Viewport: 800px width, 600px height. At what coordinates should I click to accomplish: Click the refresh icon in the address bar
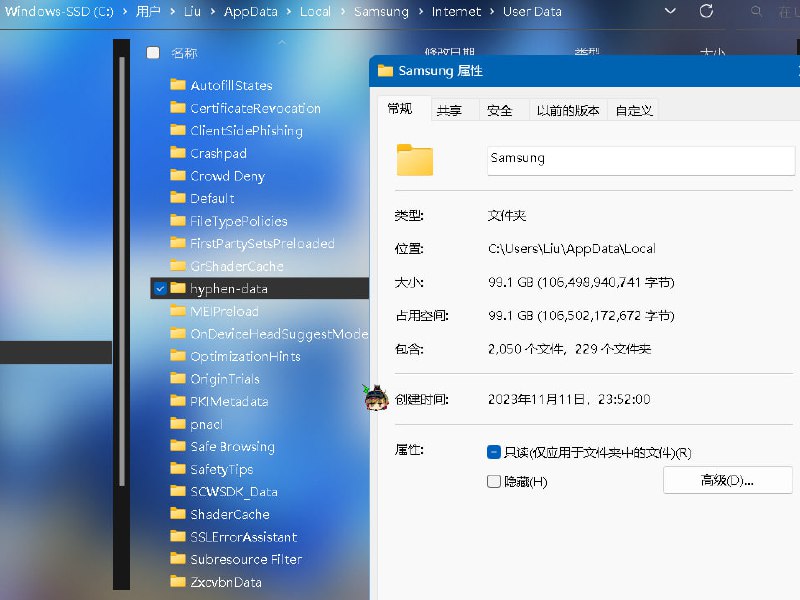click(x=706, y=12)
